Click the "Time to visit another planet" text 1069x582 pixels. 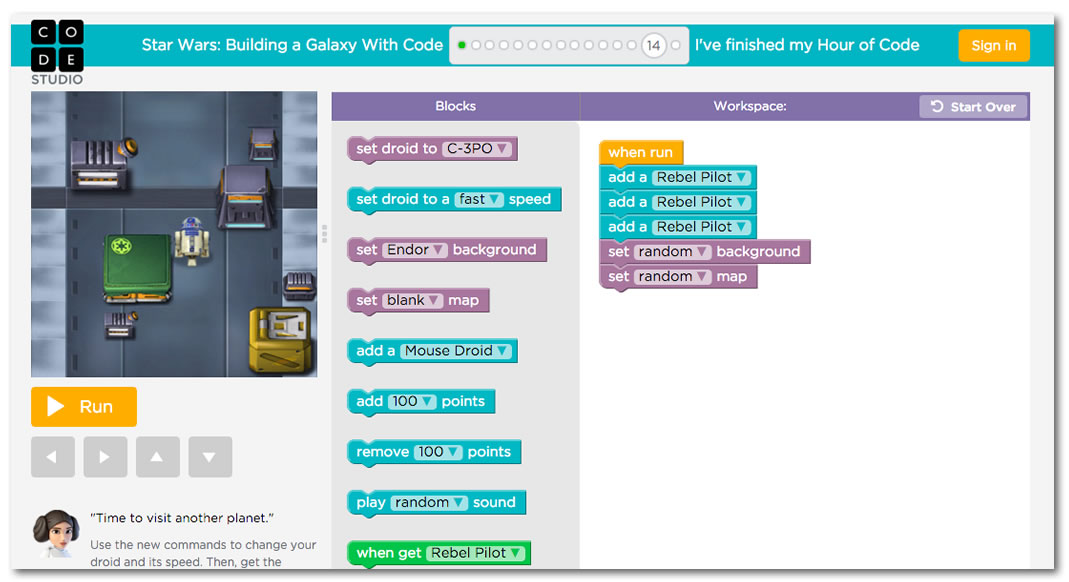point(182,518)
